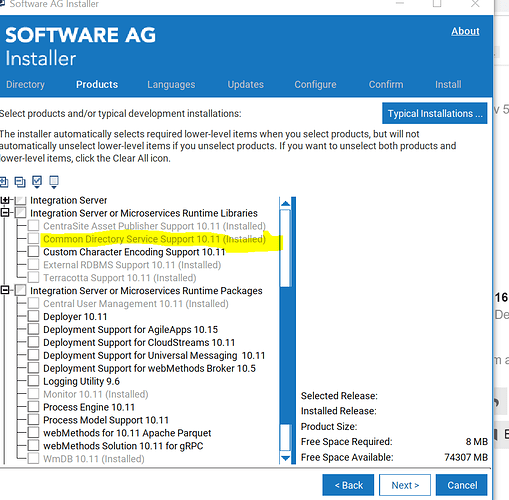
Task: Proceed with the Next button
Action: click(405, 485)
